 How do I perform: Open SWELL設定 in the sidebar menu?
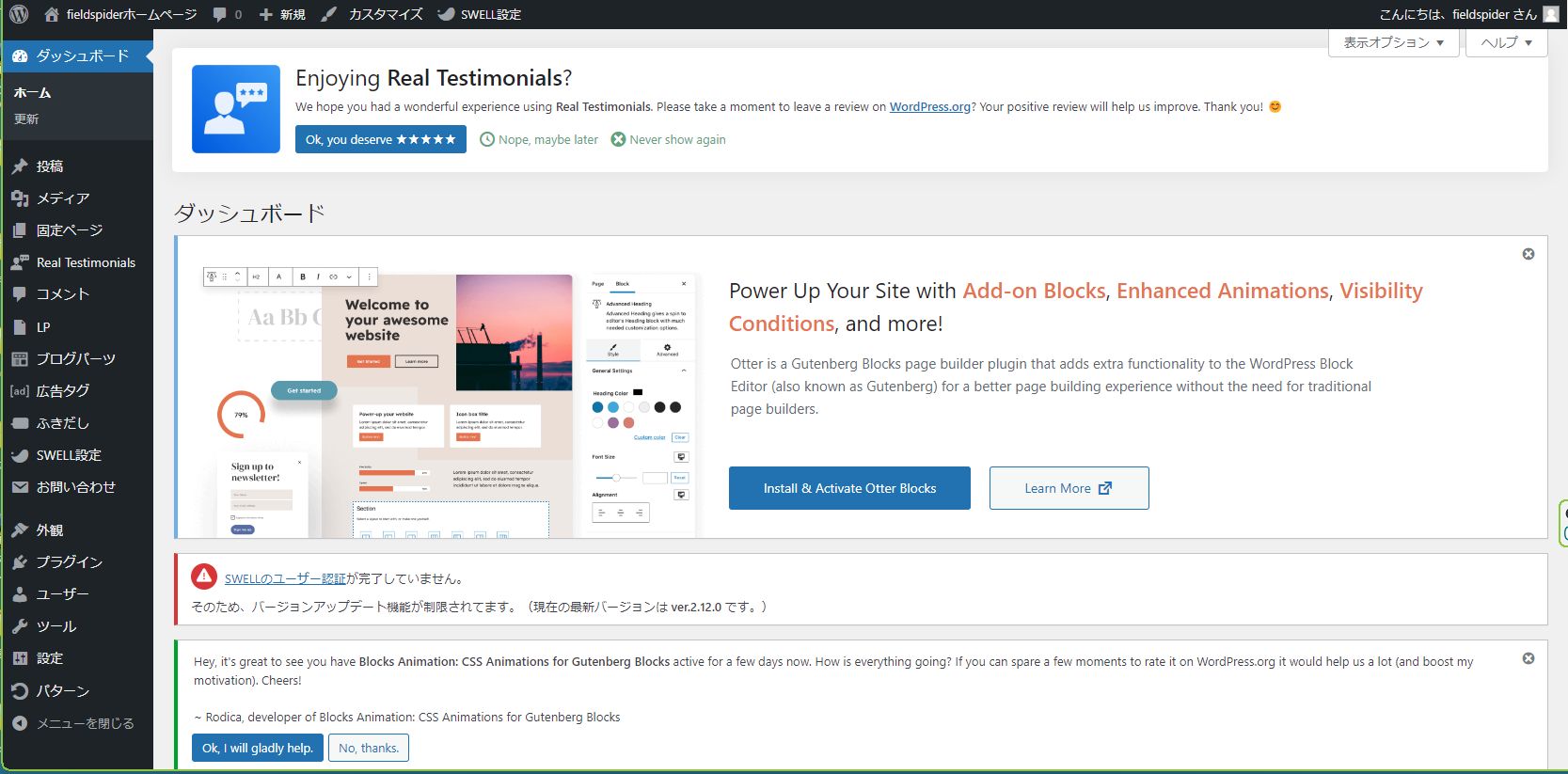[x=68, y=455]
